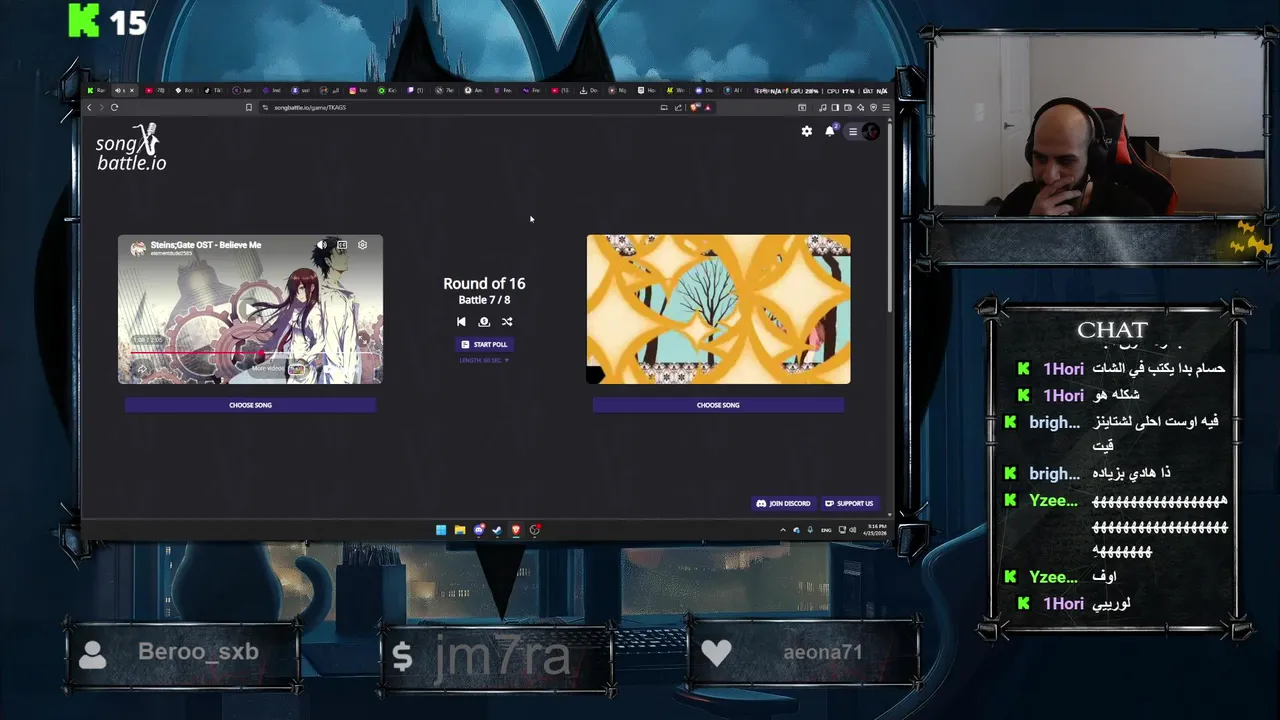
Task: Open the hamburger menu beside the avatar
Action: point(853,131)
